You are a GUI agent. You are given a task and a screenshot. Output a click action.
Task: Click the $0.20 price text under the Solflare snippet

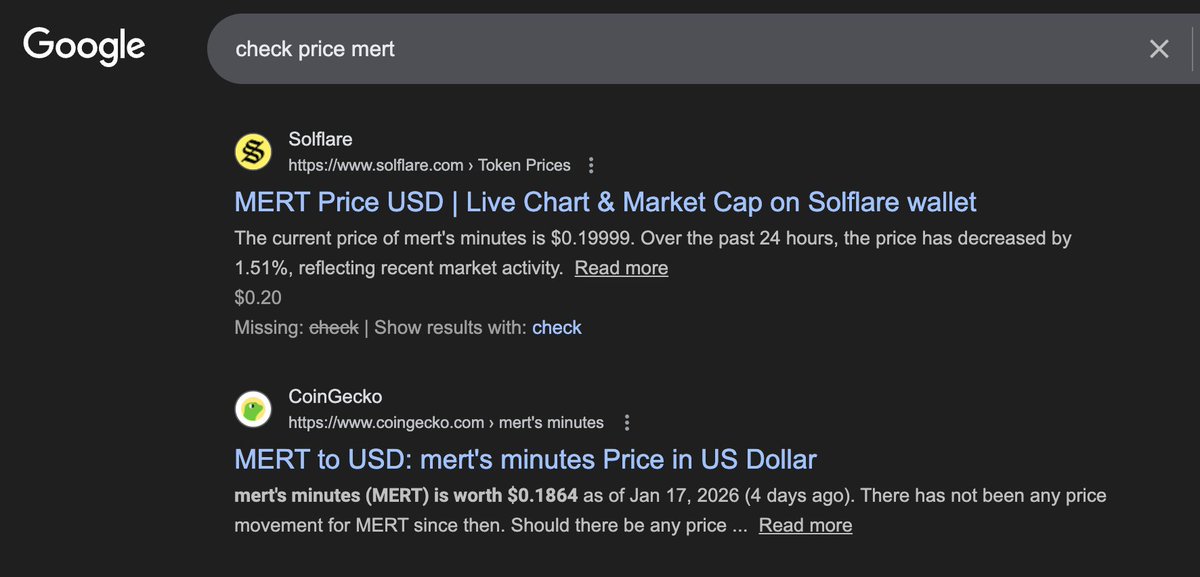tap(258, 297)
